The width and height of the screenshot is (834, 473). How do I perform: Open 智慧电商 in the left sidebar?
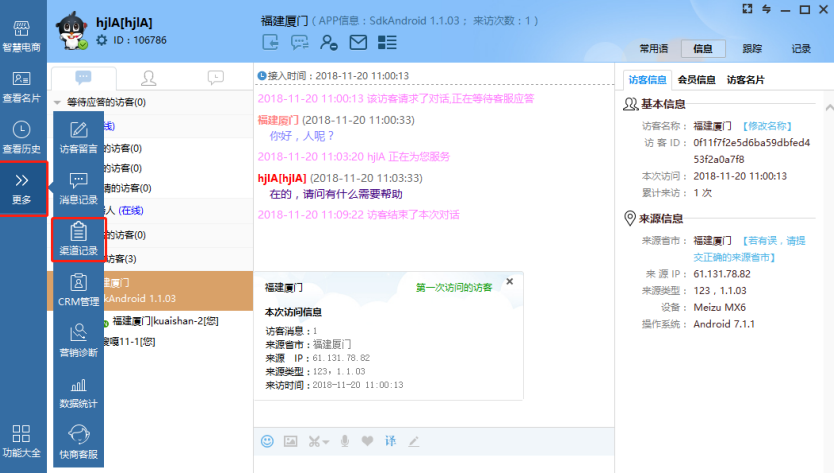[21, 36]
